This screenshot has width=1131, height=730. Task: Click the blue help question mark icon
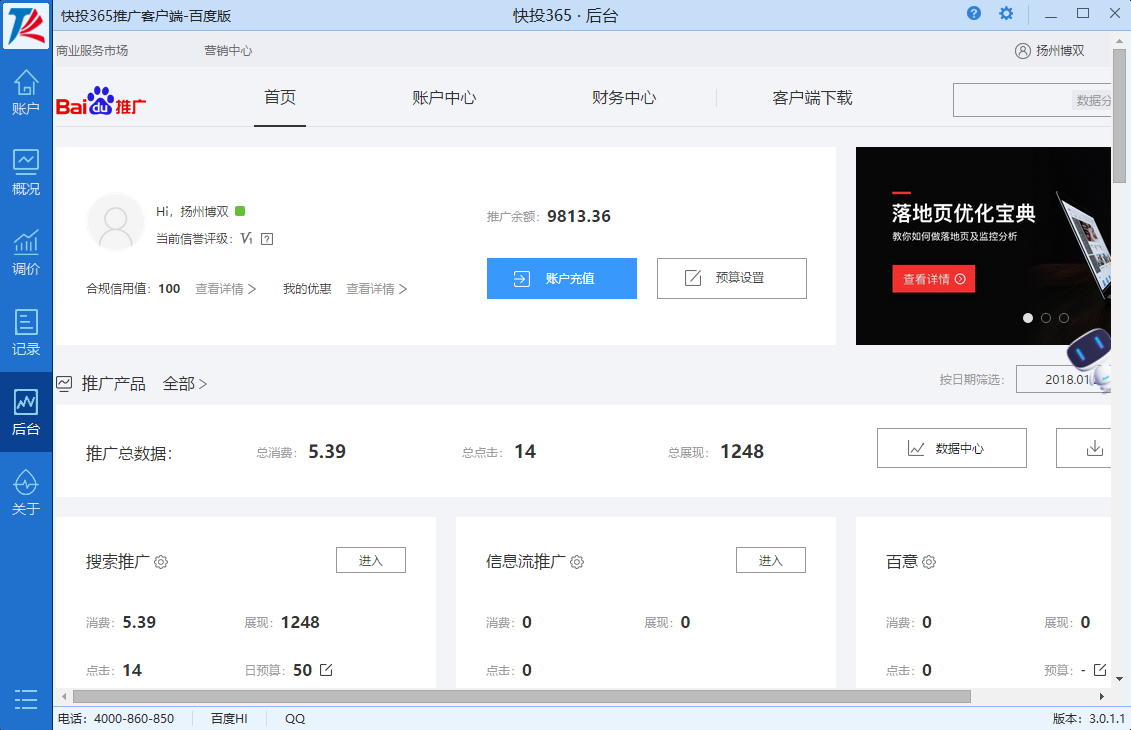[974, 13]
